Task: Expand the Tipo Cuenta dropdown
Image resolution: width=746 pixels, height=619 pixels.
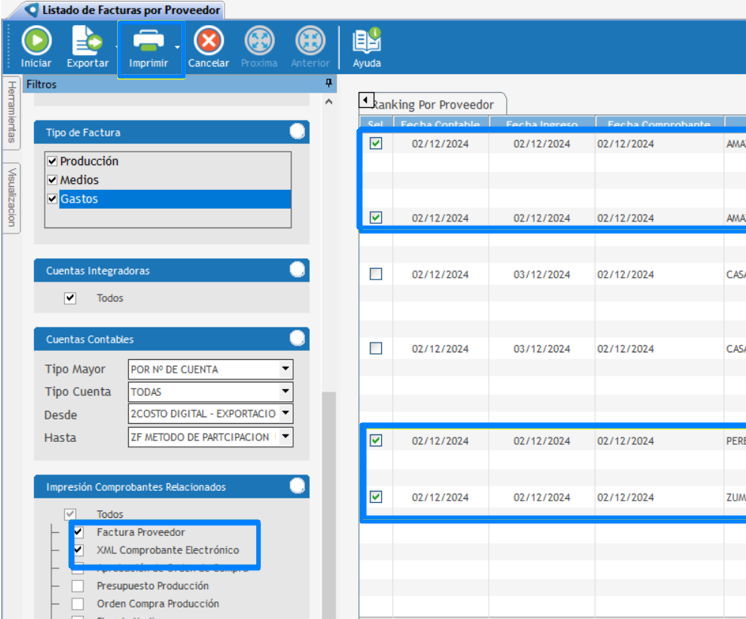Action: [x=285, y=392]
